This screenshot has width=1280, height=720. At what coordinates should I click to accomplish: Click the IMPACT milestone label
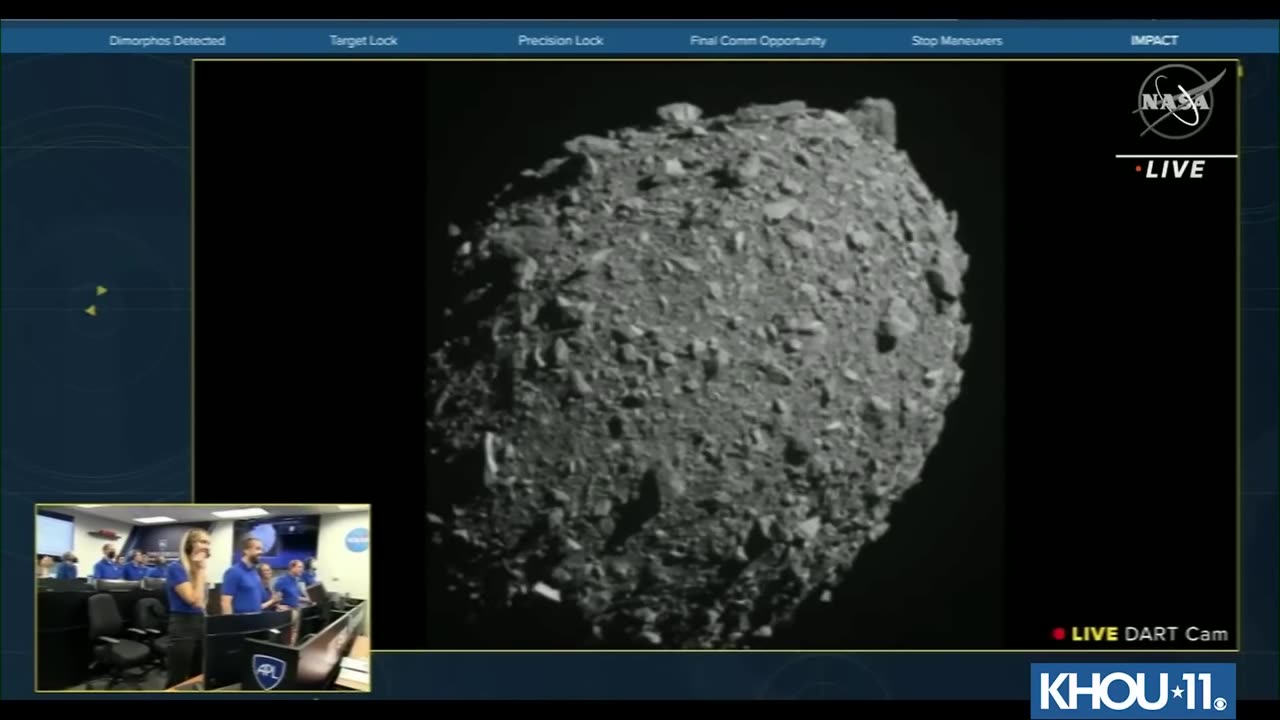[x=1154, y=41]
